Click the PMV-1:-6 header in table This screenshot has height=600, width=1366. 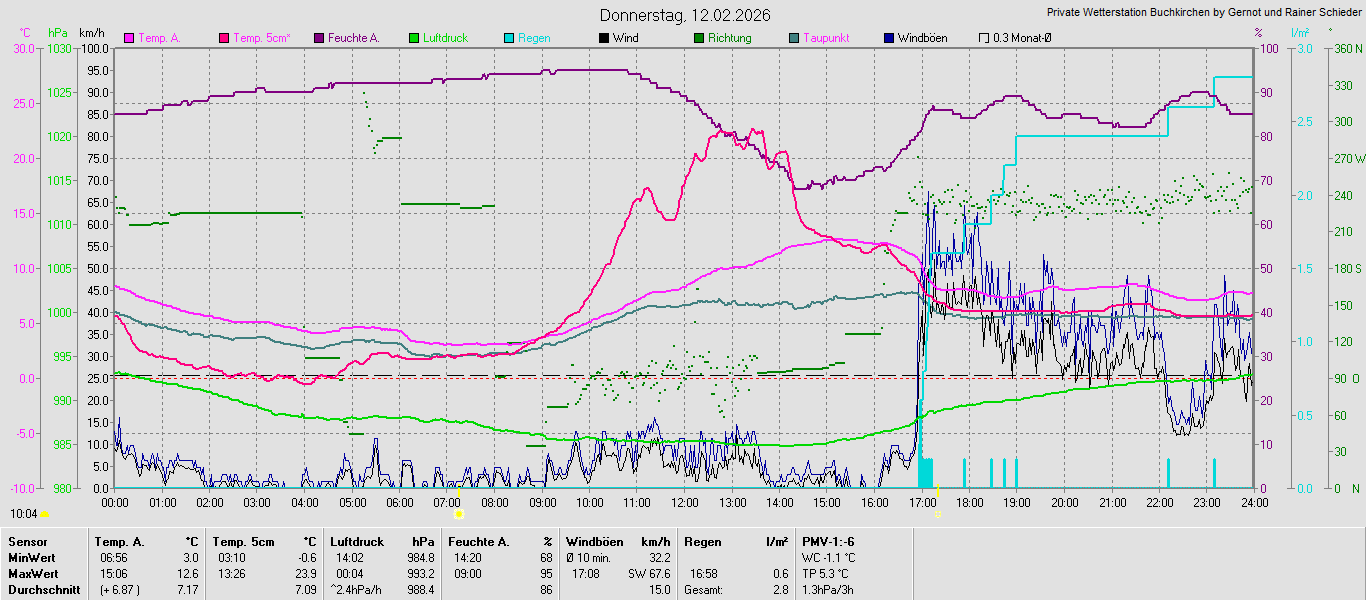(828, 541)
